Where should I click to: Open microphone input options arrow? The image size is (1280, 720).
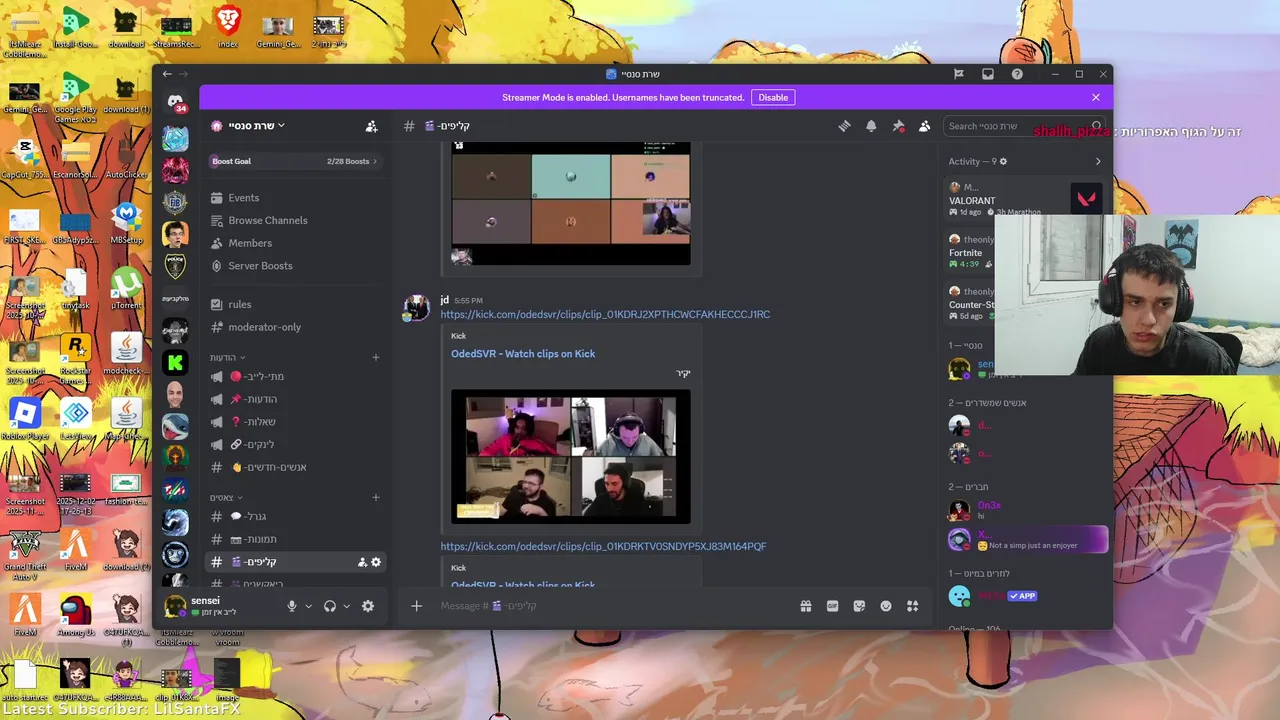308,606
